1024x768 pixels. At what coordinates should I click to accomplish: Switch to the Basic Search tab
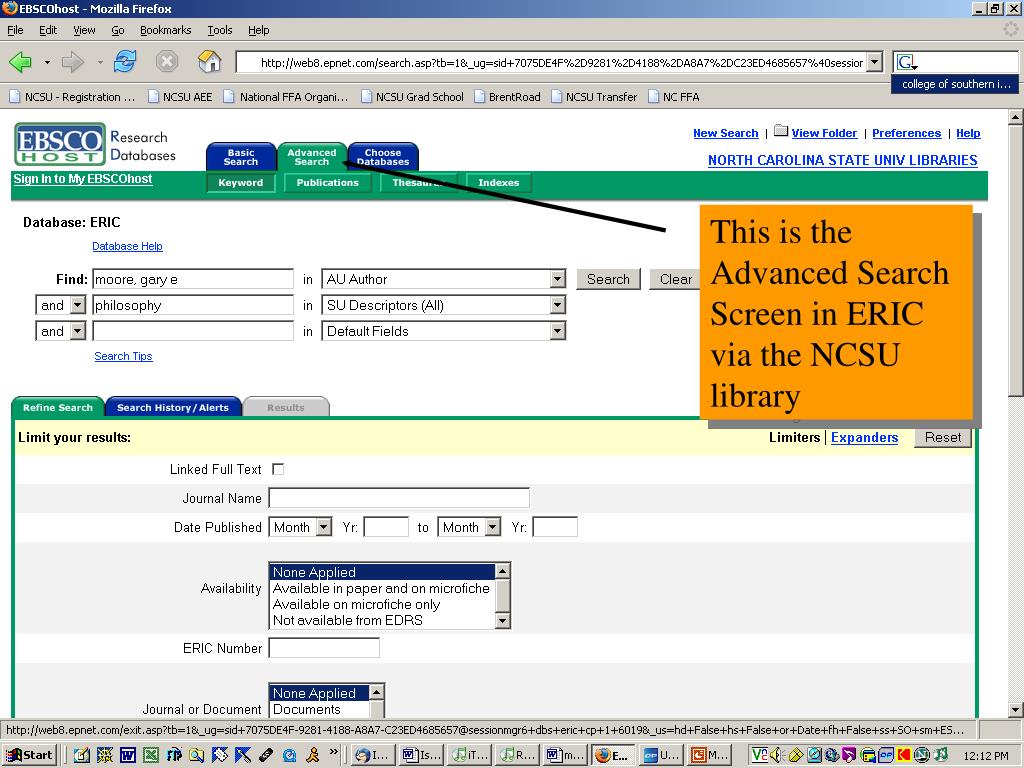click(240, 157)
